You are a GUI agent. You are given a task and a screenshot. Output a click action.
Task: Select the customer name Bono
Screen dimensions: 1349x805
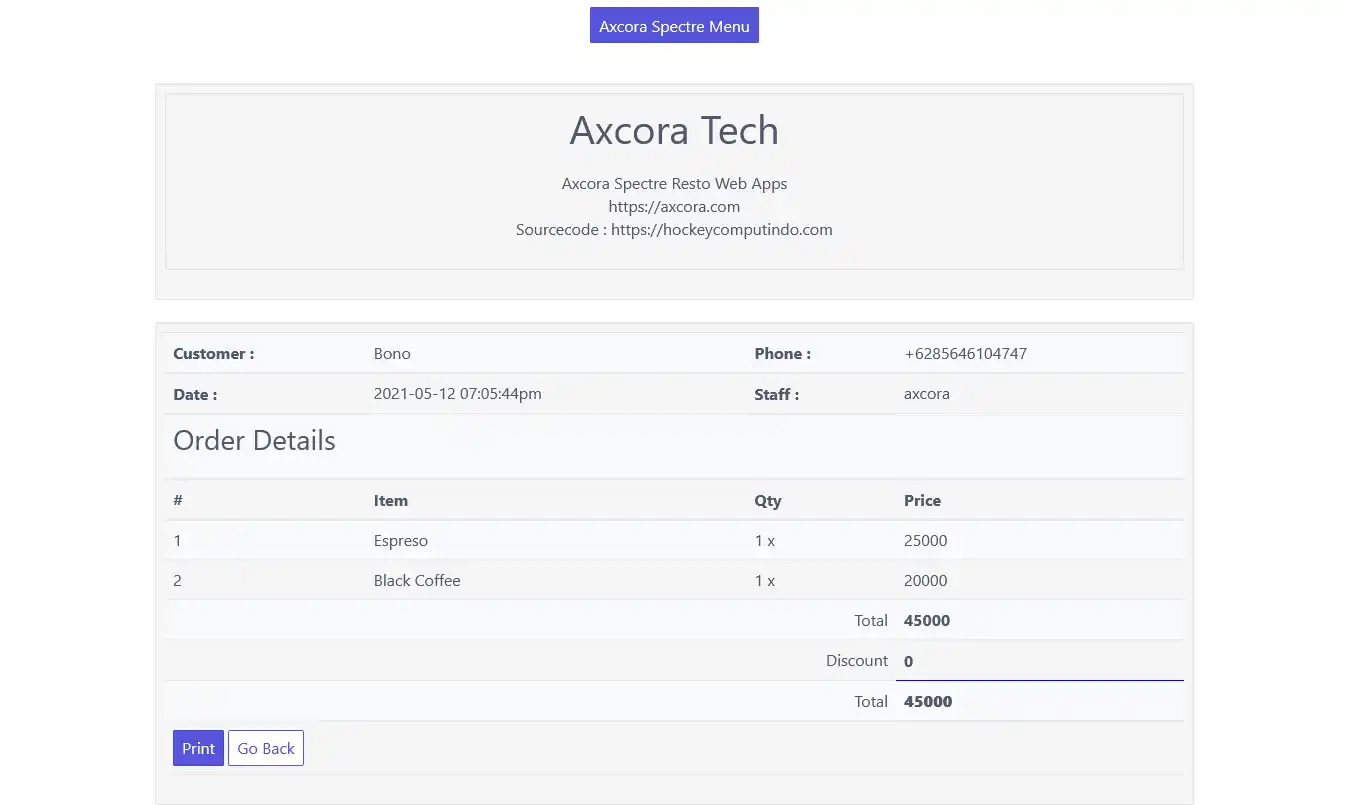(x=392, y=354)
